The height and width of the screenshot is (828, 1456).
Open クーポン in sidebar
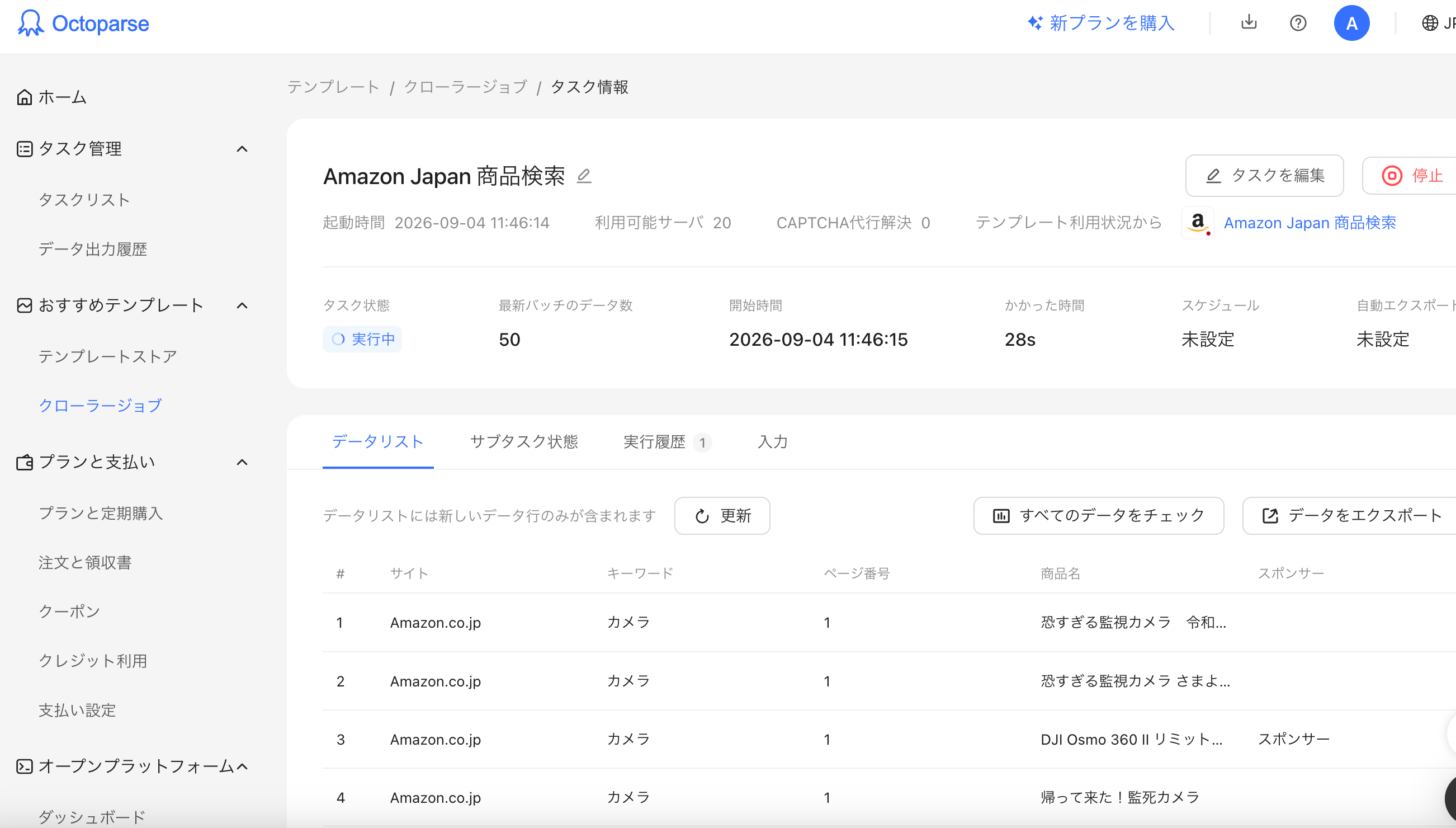(69, 611)
